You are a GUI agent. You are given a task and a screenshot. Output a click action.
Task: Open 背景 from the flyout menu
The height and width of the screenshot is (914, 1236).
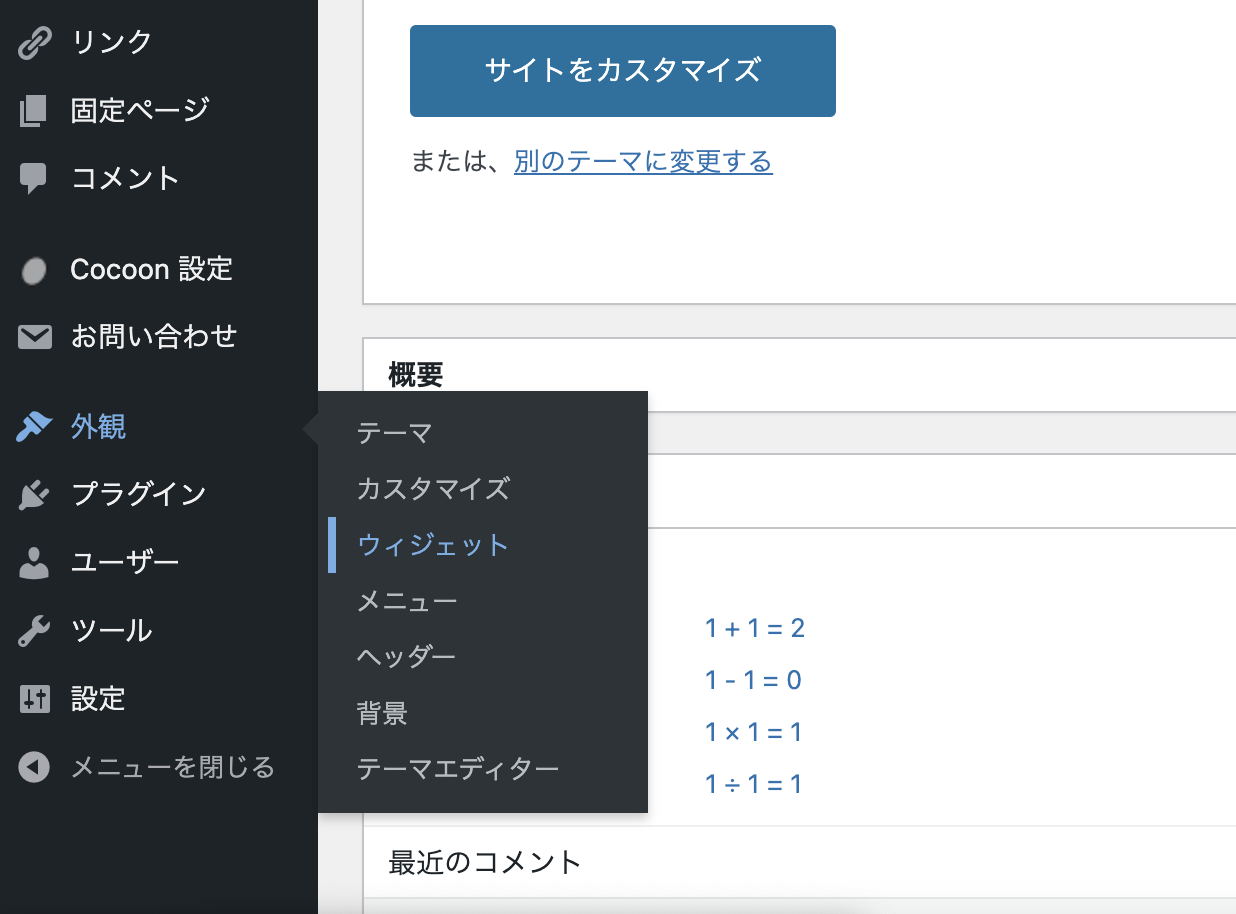coord(382,713)
